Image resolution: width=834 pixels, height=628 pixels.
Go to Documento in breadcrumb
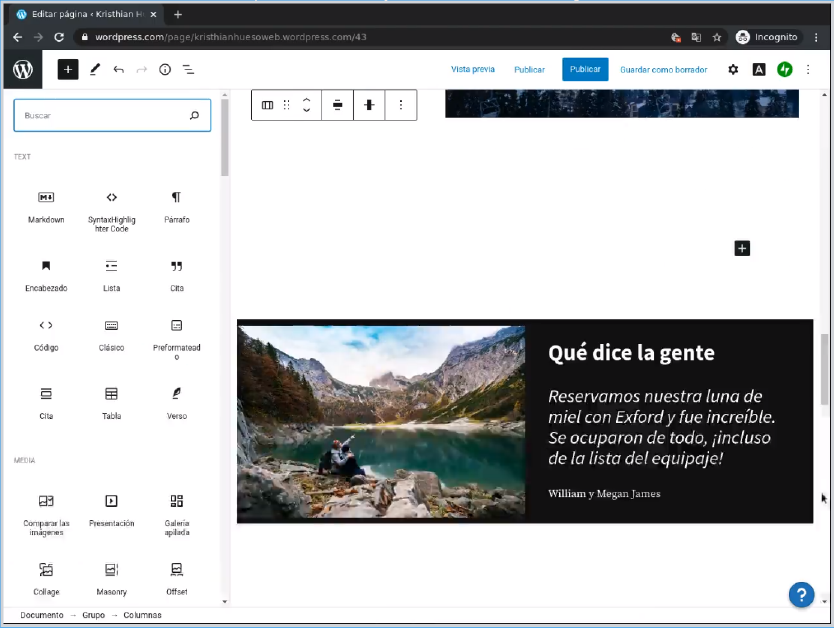click(41, 615)
